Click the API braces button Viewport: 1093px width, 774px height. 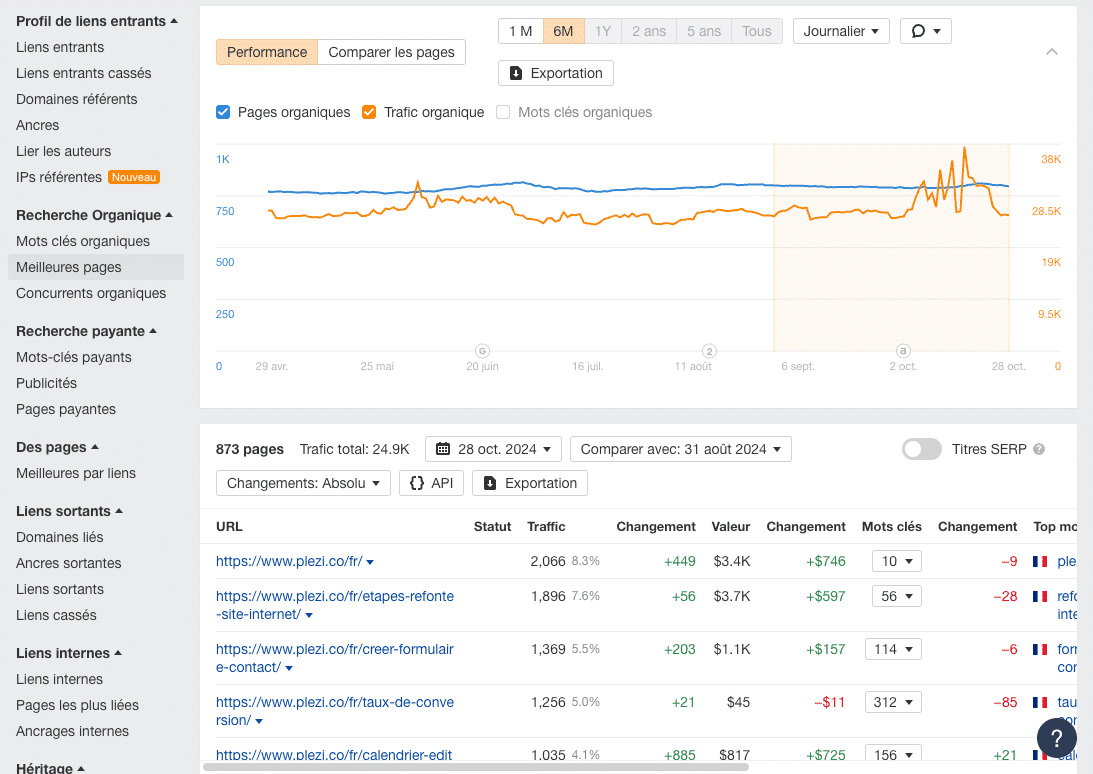point(431,483)
